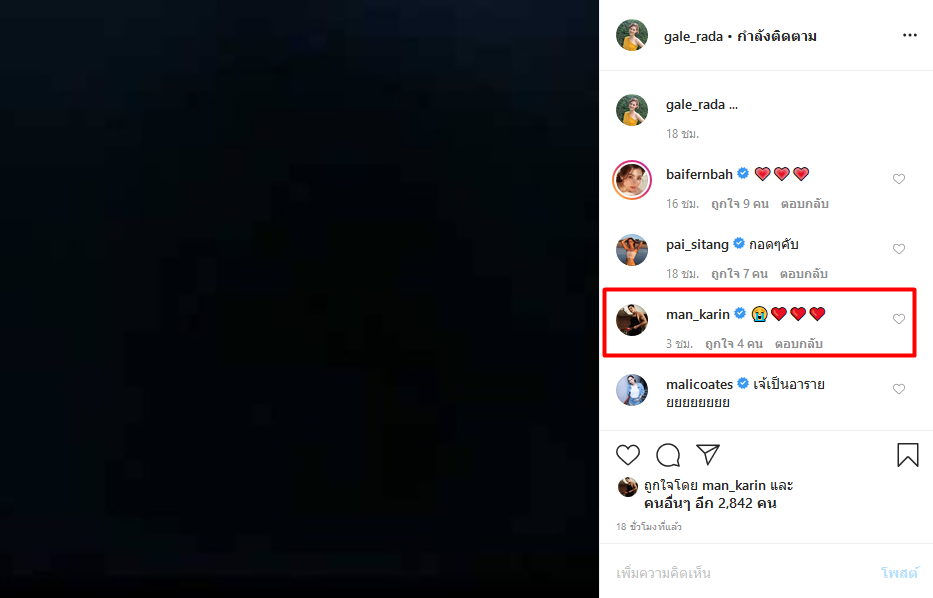Save post with the bookmark icon
933x598 pixels.
908,455
